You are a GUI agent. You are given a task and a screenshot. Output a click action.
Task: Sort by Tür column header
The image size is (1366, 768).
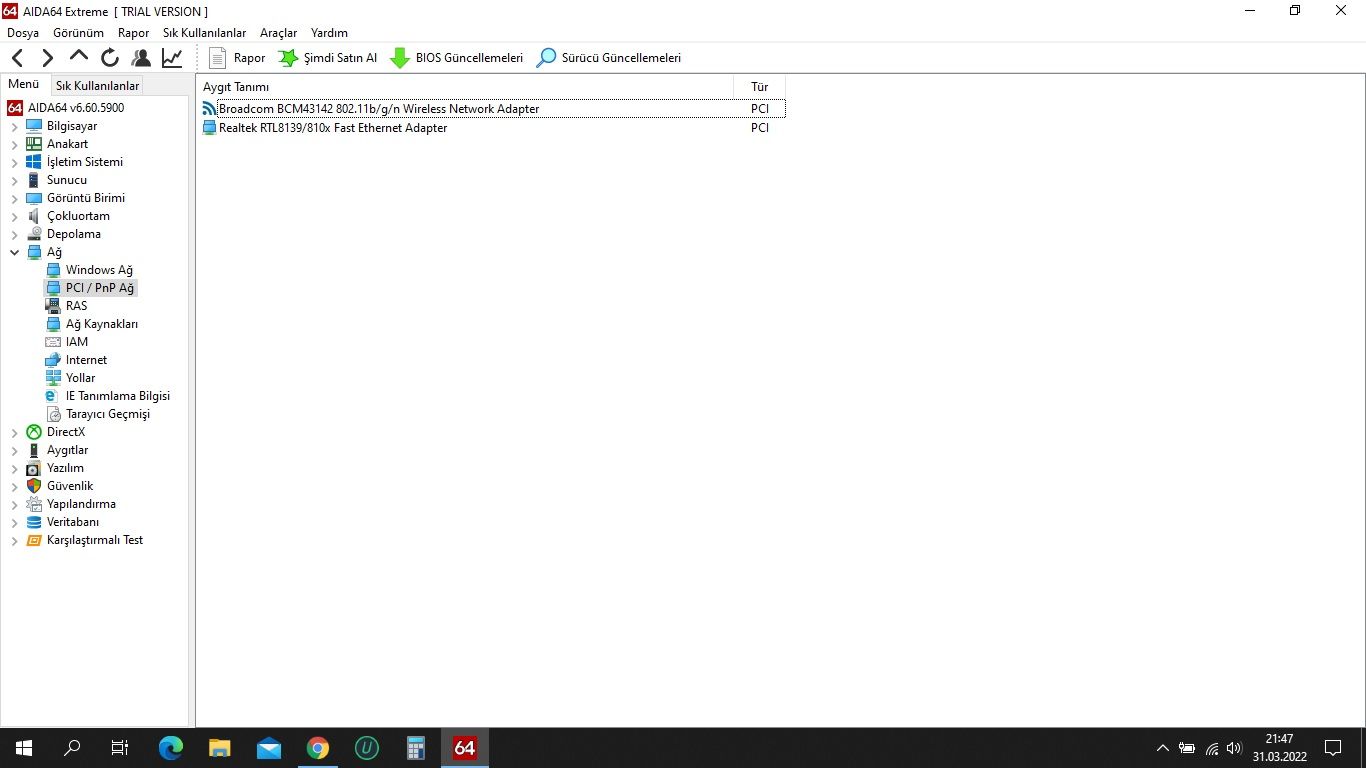[x=759, y=87]
